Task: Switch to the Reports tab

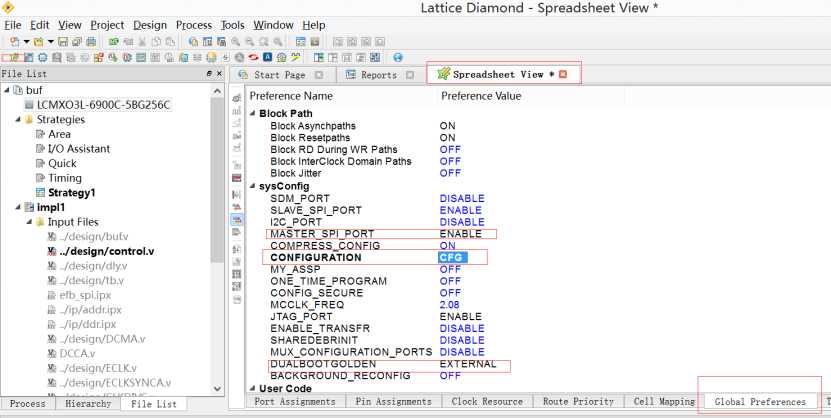Action: pos(379,75)
